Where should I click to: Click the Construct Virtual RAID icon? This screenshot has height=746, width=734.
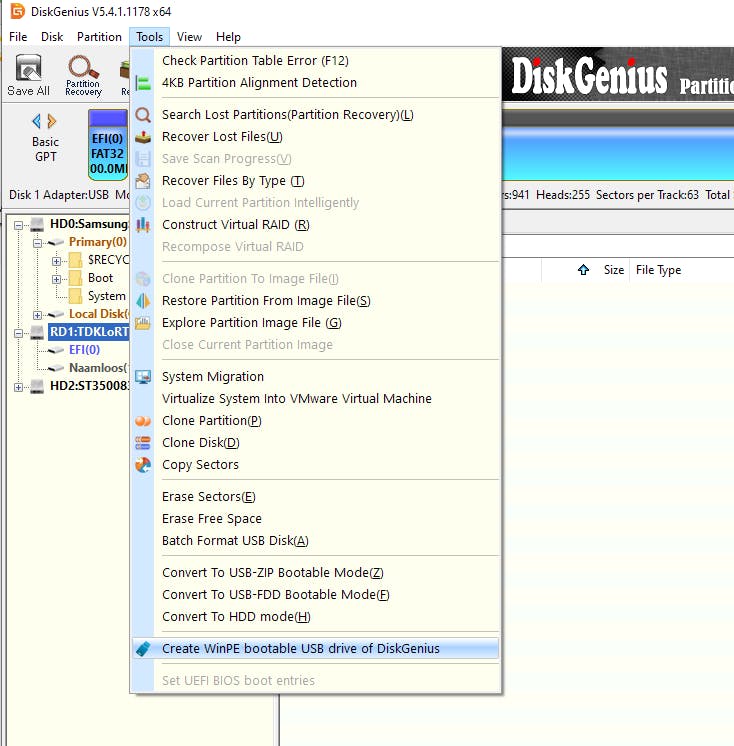click(143, 225)
